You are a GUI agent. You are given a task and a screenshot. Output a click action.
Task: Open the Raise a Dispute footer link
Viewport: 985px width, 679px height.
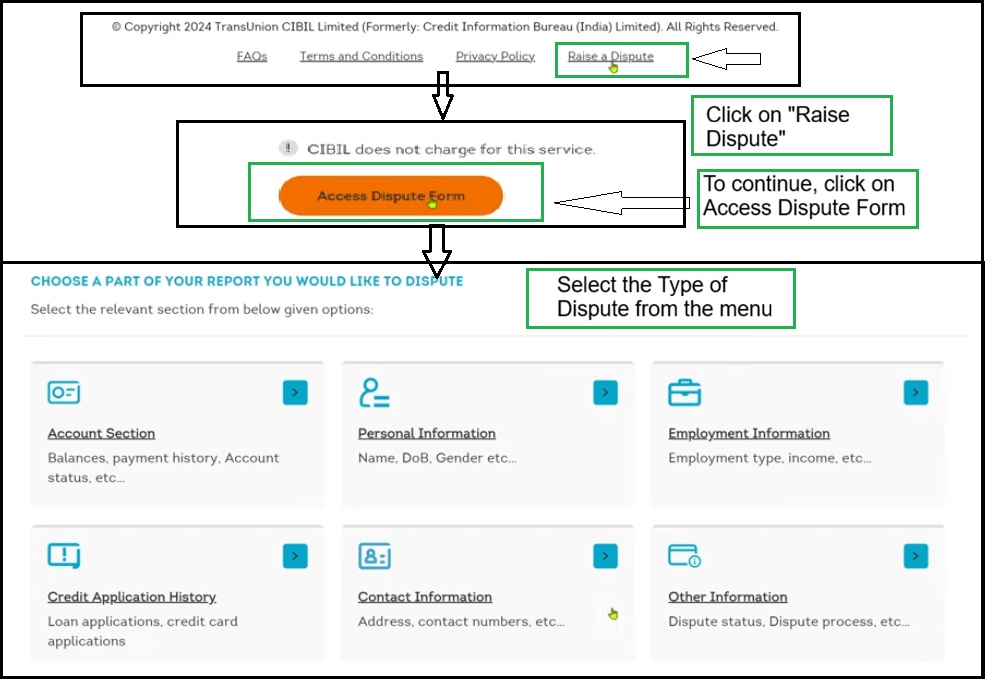point(610,57)
